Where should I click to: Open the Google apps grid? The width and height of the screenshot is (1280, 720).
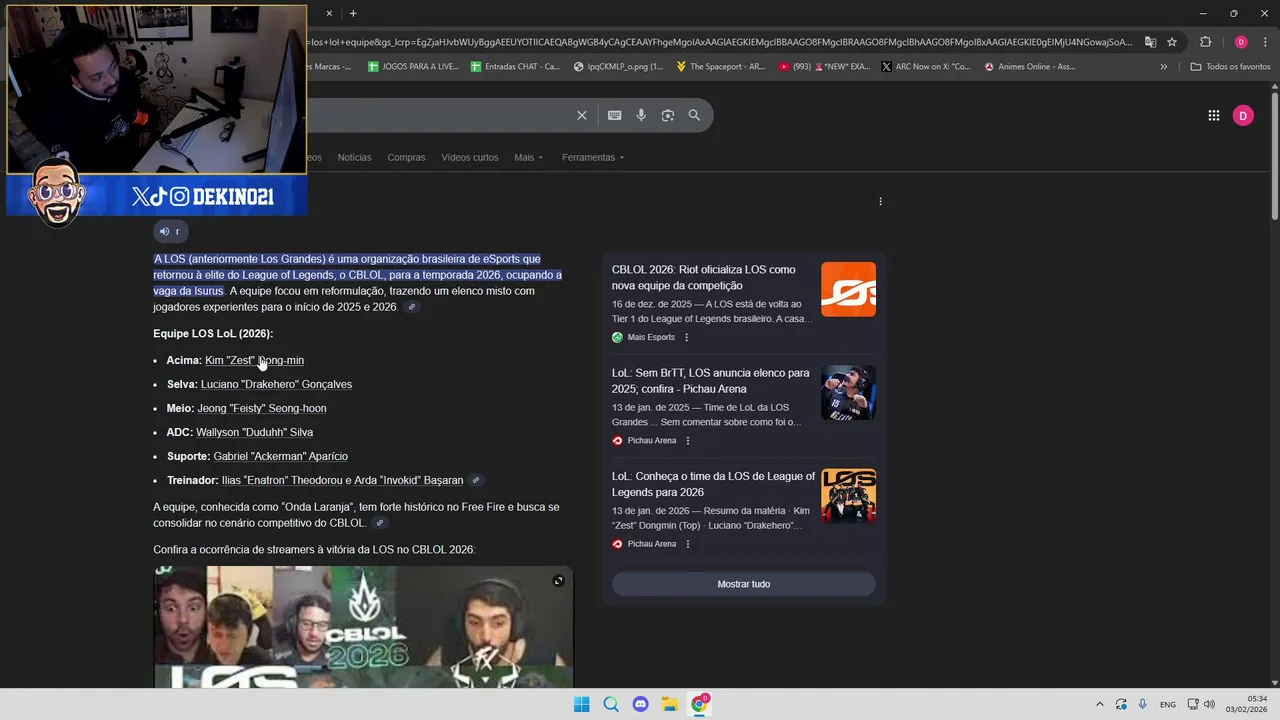click(x=1213, y=115)
